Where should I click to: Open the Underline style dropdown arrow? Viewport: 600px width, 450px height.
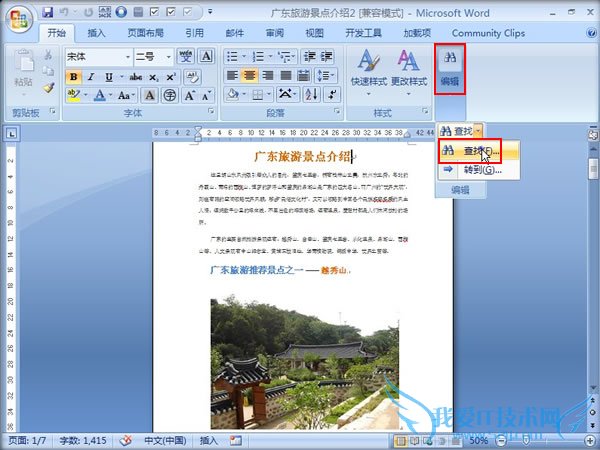pos(122,77)
